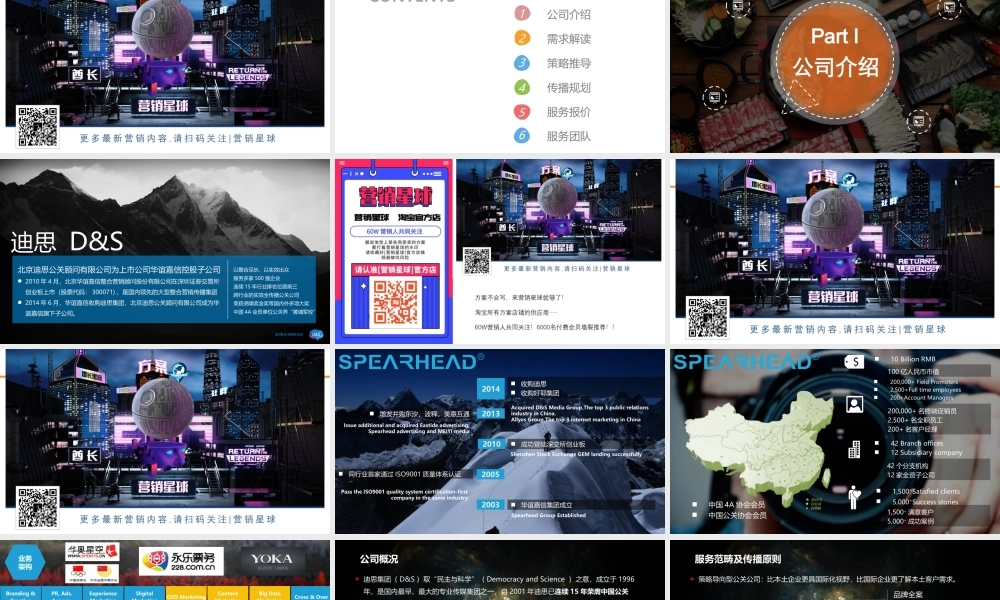1000x600 pixels.
Task: Switch to the Digital Marketing tab
Action: click(x=146, y=594)
